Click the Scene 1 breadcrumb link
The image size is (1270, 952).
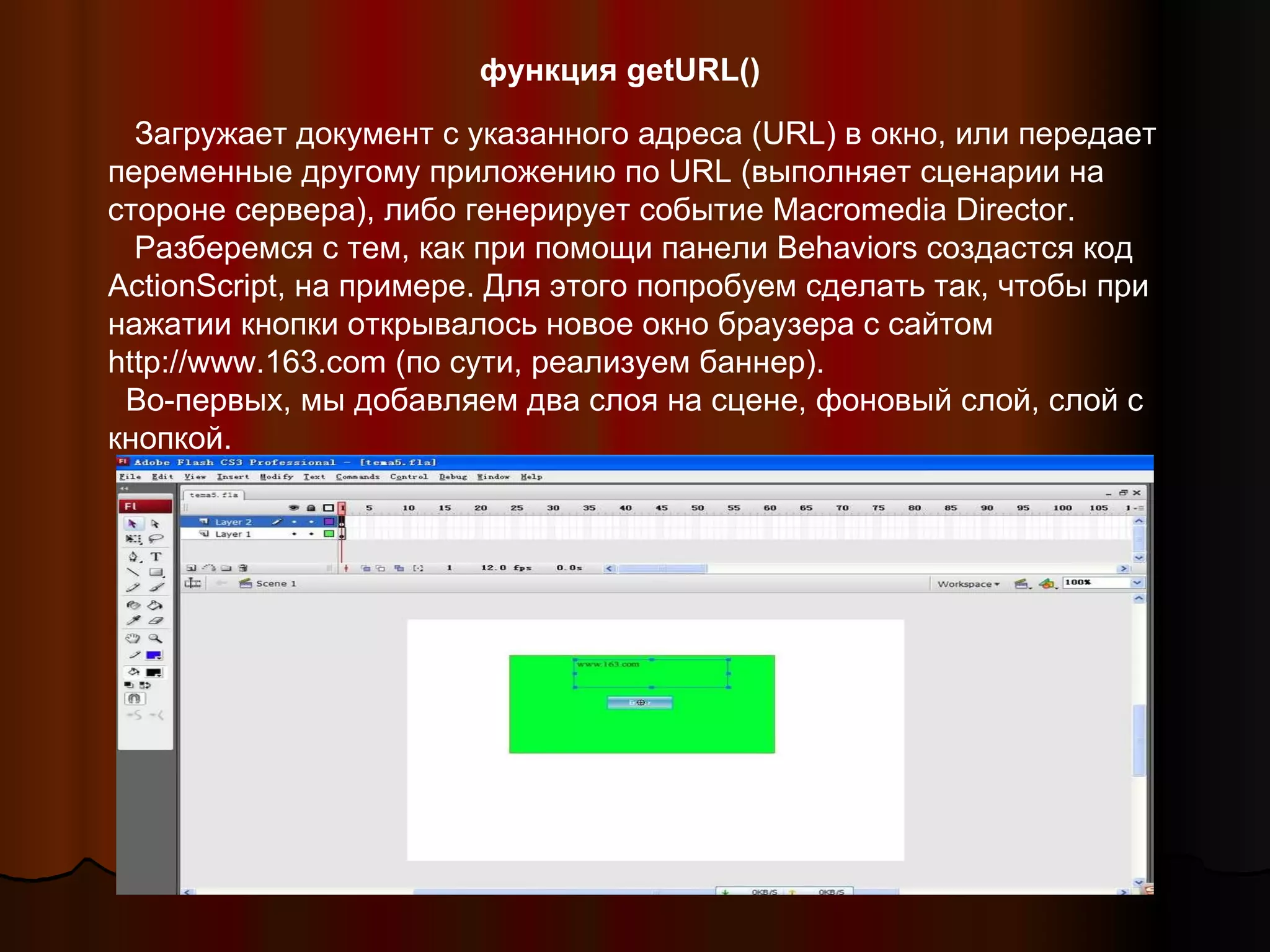[x=275, y=583]
